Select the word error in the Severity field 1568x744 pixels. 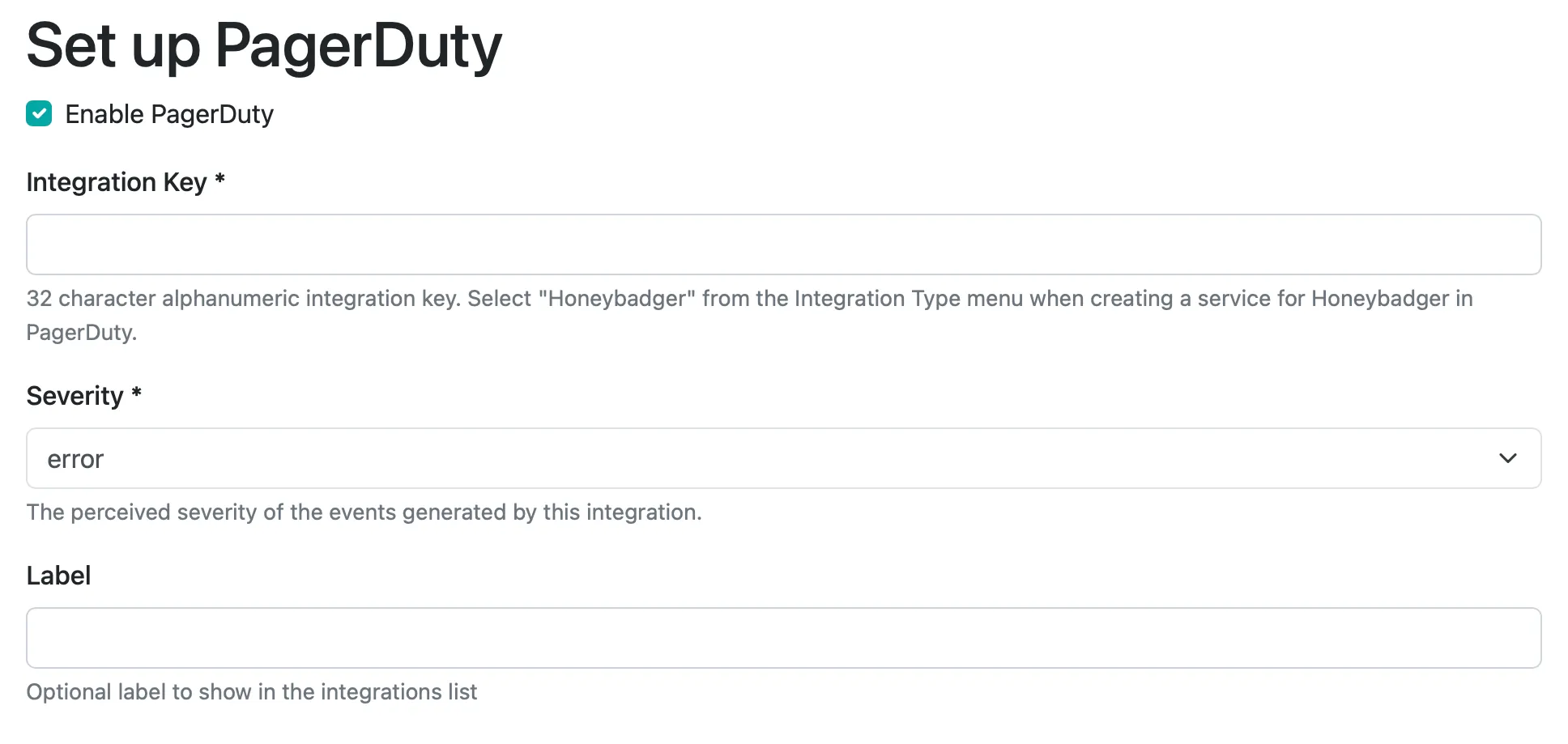[75, 458]
